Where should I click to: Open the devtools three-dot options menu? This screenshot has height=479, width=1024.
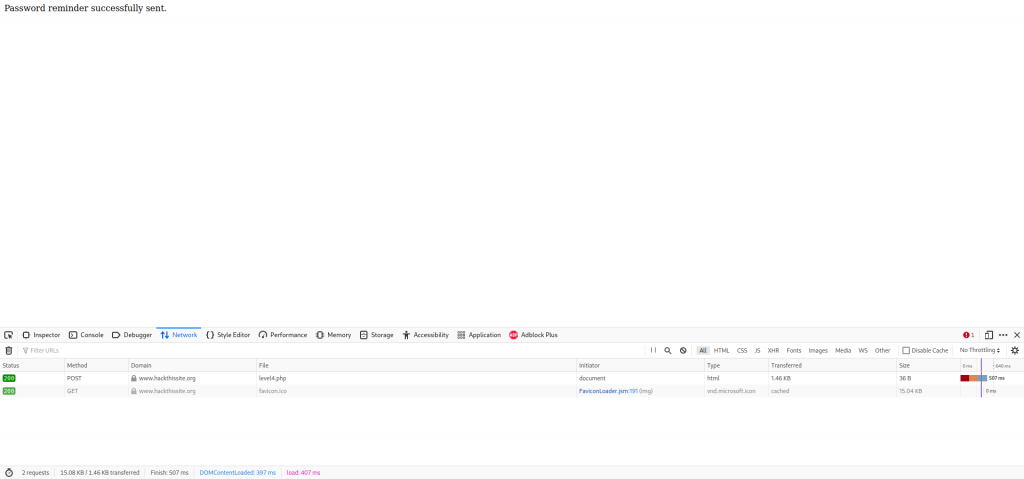point(1003,335)
